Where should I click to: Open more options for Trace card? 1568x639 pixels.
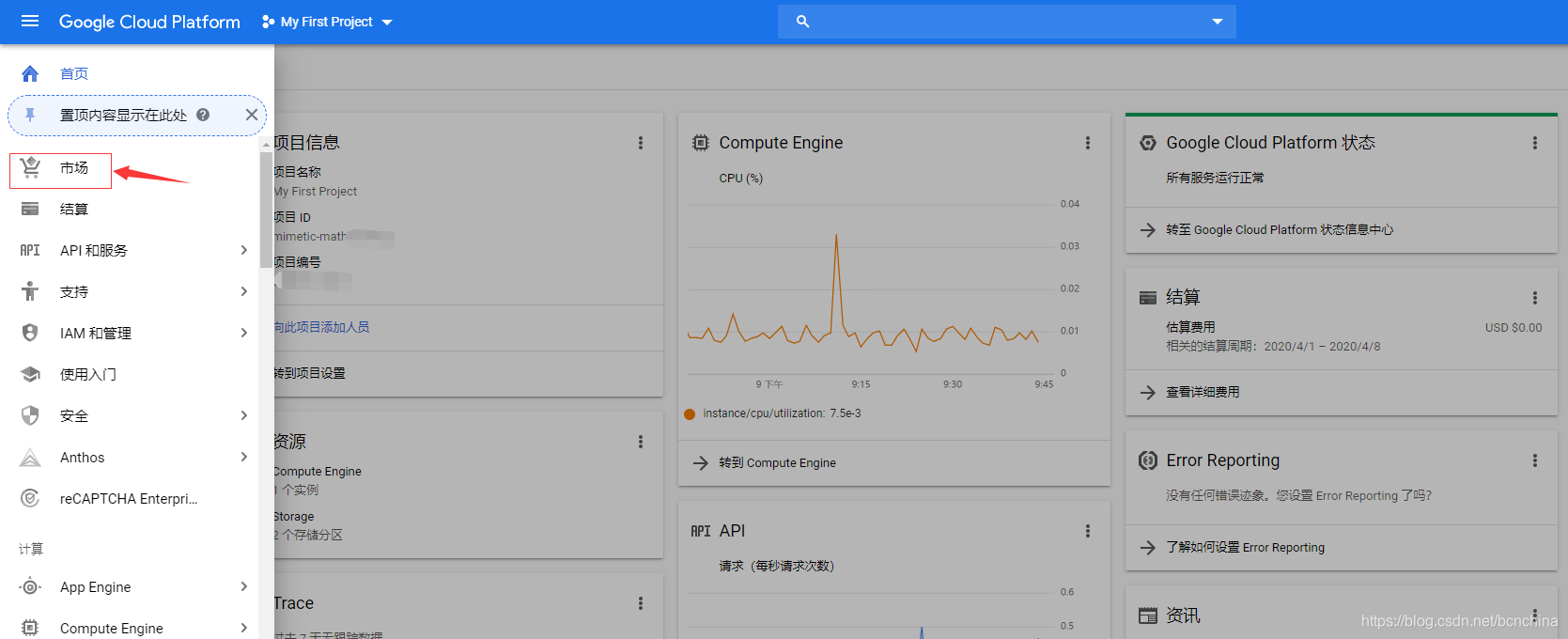pos(641,603)
